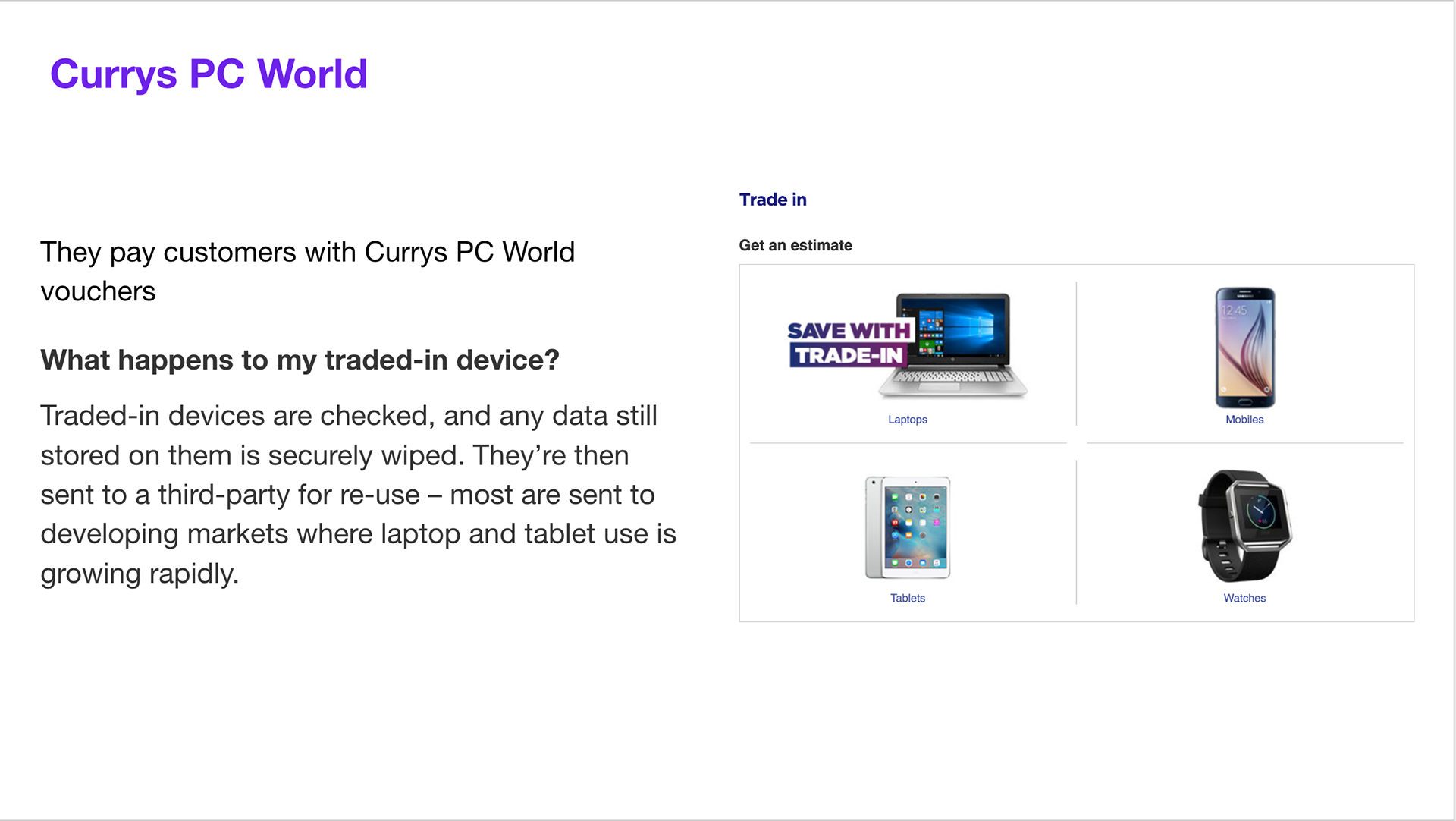Click the iPad tablet image
Viewport: 1456px width, 821px height.
tap(908, 527)
